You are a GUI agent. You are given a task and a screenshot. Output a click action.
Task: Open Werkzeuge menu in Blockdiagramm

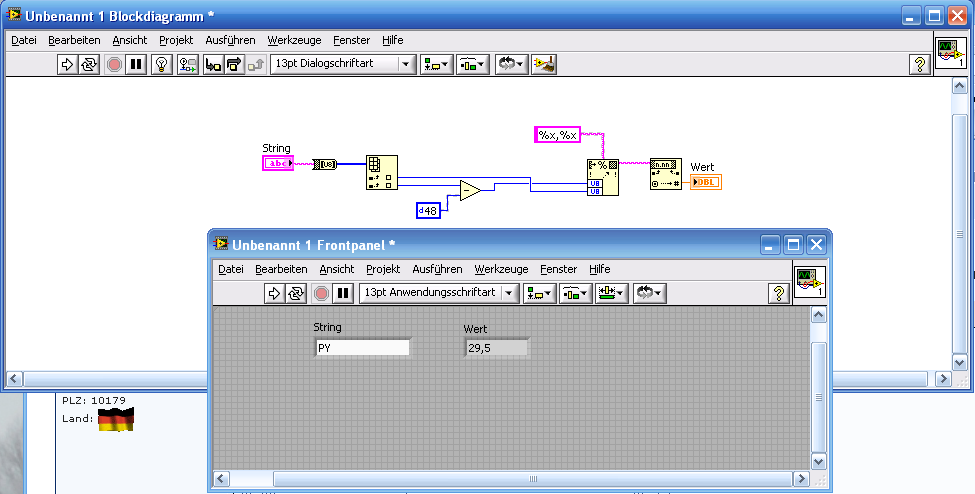point(294,40)
